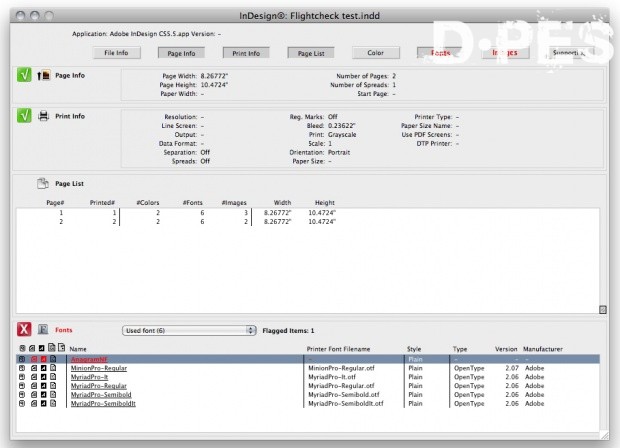The width and height of the screenshot is (620, 448).
Task: Click the Grayscale print value
Action: (342, 134)
